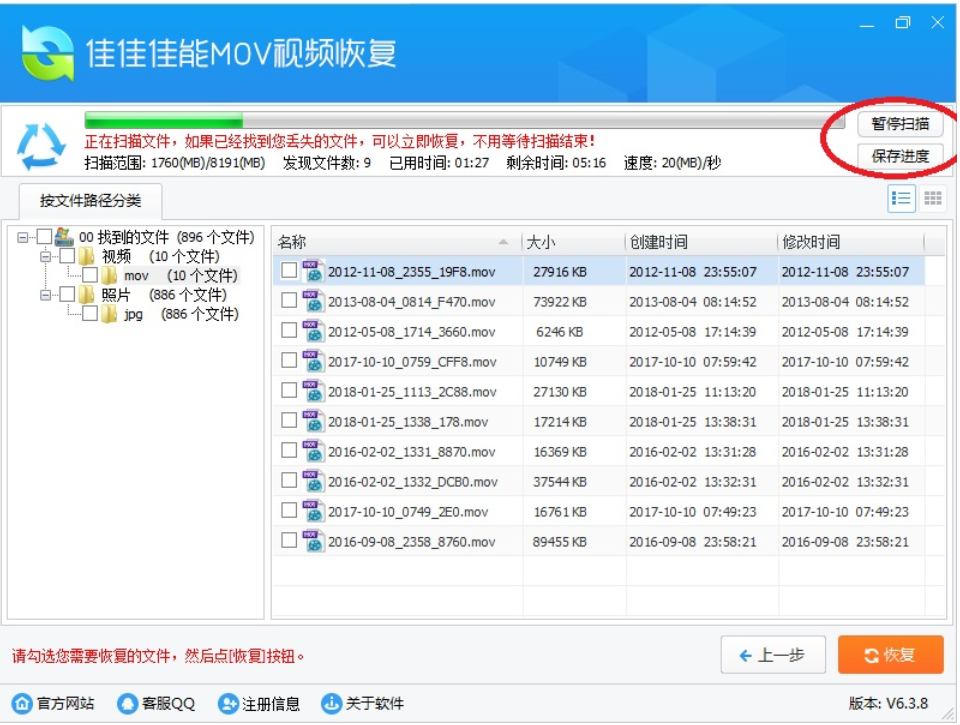Tick the 视频 folder checkbox
Viewport: 960px width, 725px height.
[67, 256]
